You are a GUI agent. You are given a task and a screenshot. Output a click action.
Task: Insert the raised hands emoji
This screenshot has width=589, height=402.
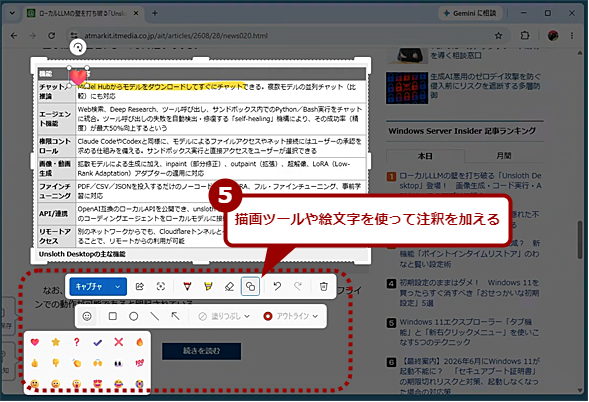(x=98, y=363)
